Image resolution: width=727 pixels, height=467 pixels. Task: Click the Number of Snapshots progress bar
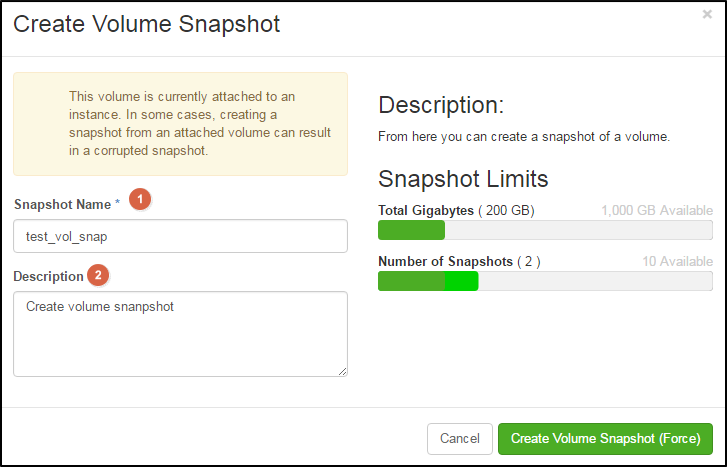click(545, 281)
